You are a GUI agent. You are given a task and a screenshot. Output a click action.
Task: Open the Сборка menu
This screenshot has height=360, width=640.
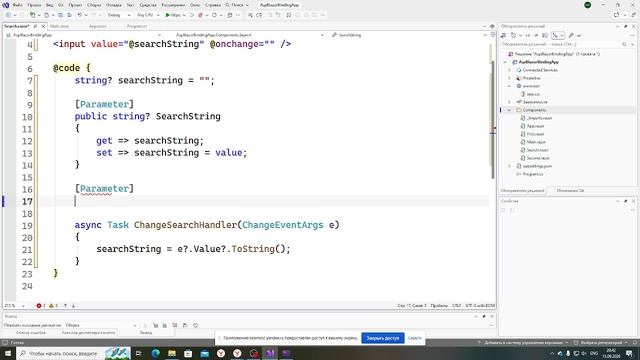(94, 5)
